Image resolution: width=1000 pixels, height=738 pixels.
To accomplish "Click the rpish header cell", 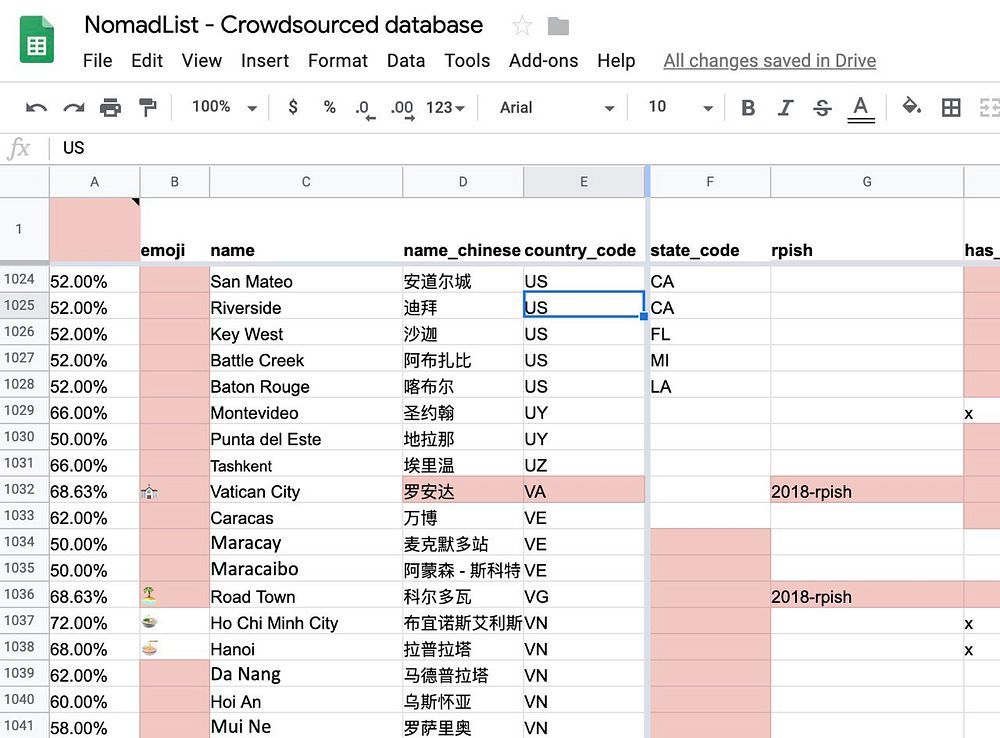I will (x=867, y=230).
